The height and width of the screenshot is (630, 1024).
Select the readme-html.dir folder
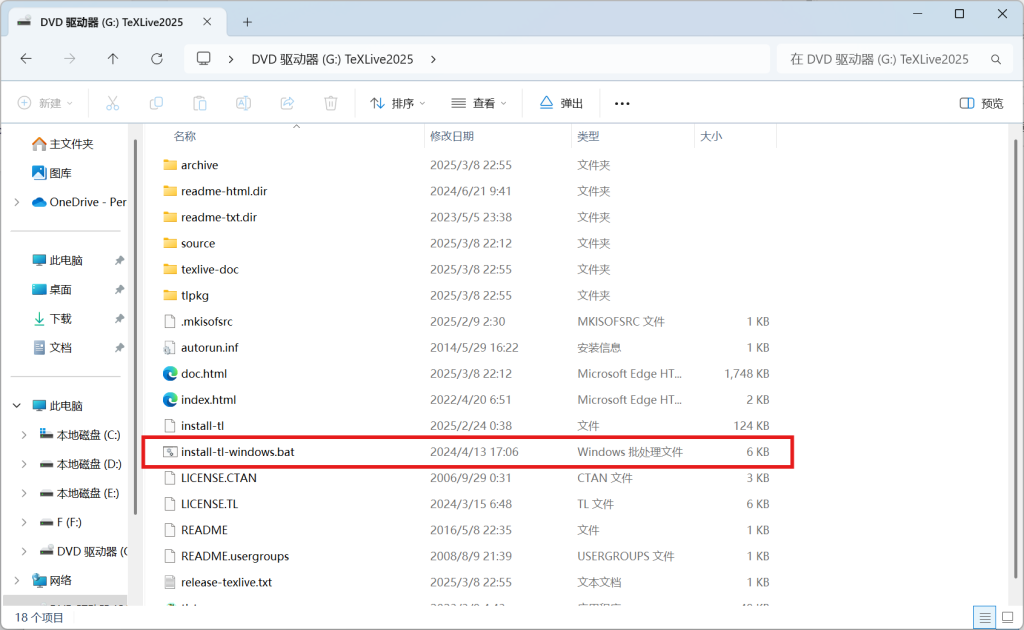223,191
